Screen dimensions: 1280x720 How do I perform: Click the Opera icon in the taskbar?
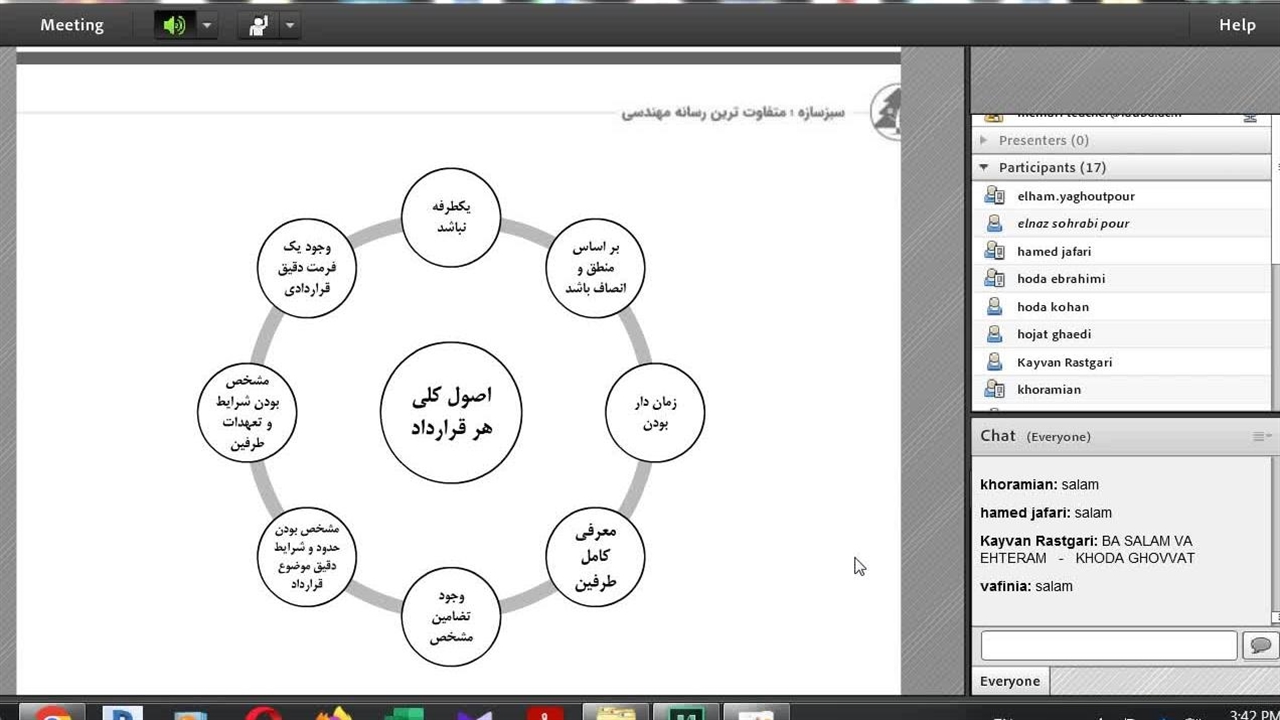click(263, 712)
